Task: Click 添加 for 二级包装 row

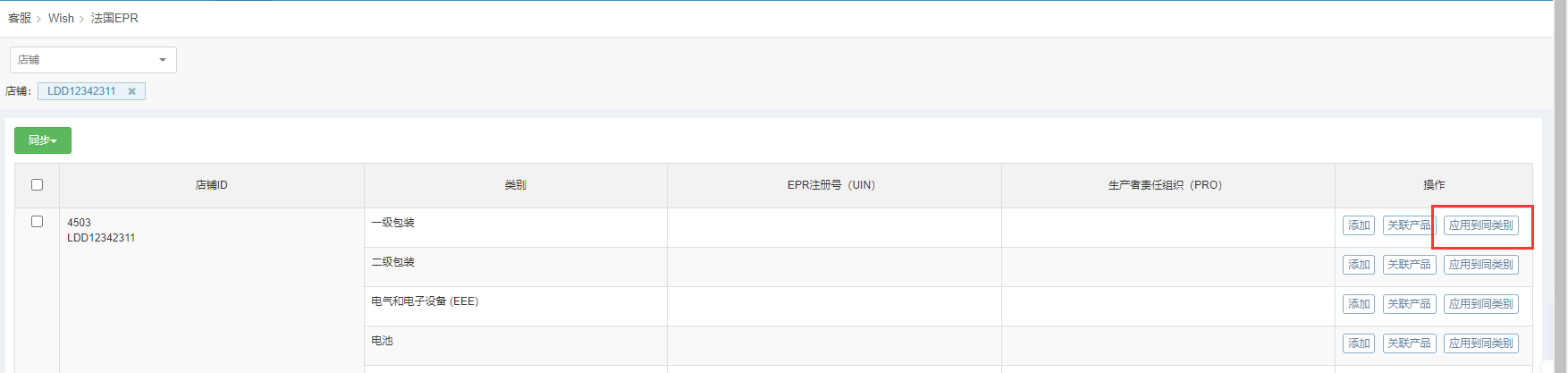Action: (x=1359, y=265)
